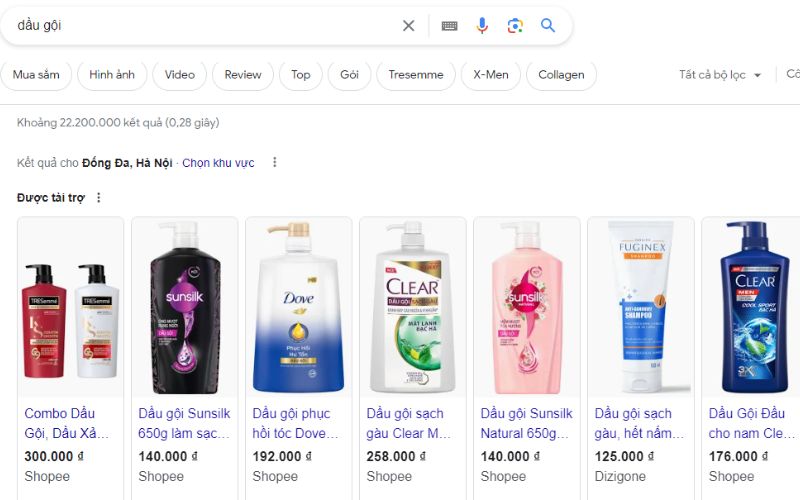Switch to the "Hình ảnh" results tab

[112, 75]
